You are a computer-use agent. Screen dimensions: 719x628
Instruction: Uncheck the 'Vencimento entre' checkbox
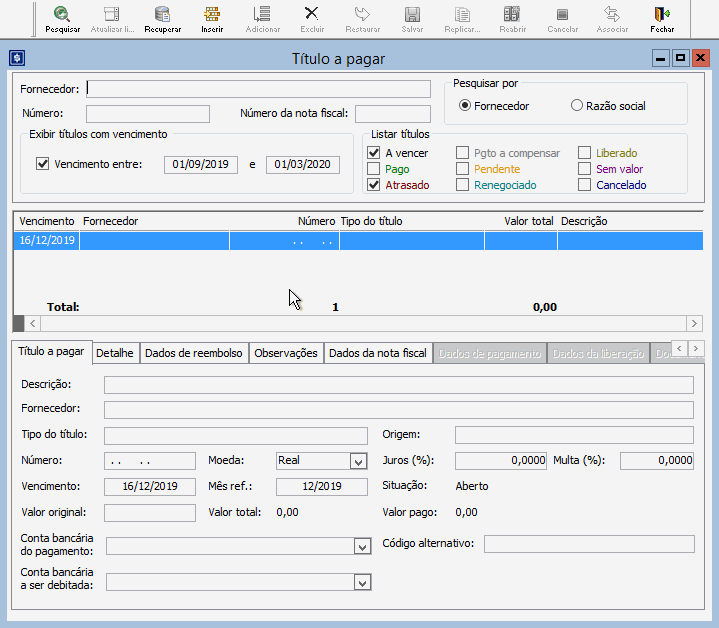point(42,164)
